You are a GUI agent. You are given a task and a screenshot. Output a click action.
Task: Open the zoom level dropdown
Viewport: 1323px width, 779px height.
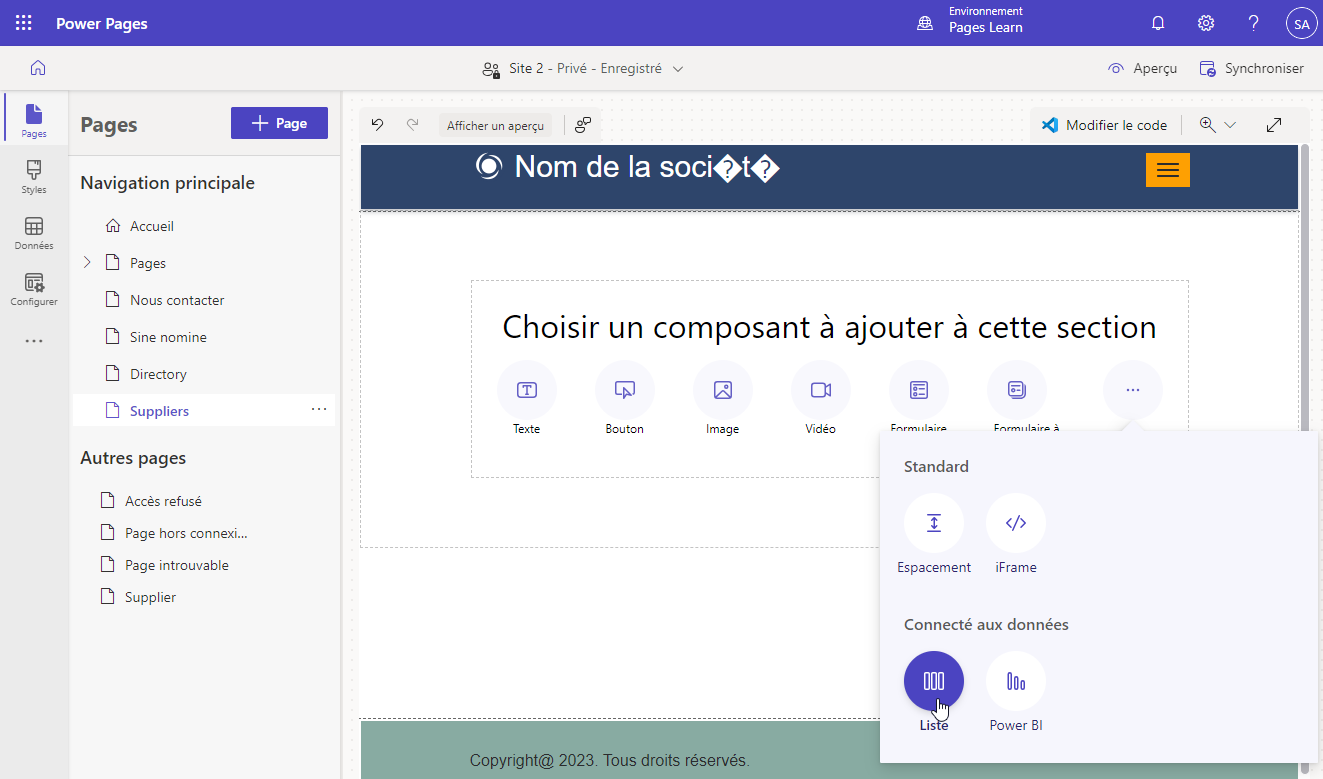pos(1230,125)
